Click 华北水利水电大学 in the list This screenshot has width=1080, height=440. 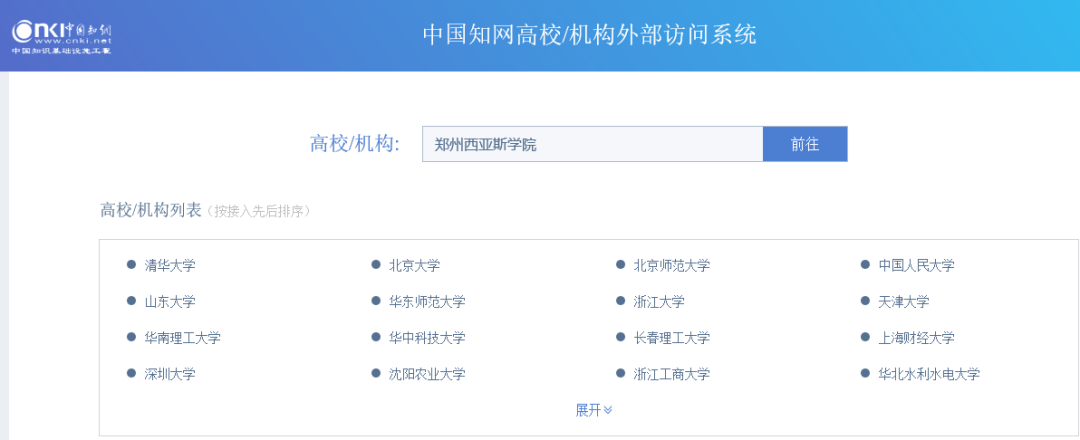(929, 375)
